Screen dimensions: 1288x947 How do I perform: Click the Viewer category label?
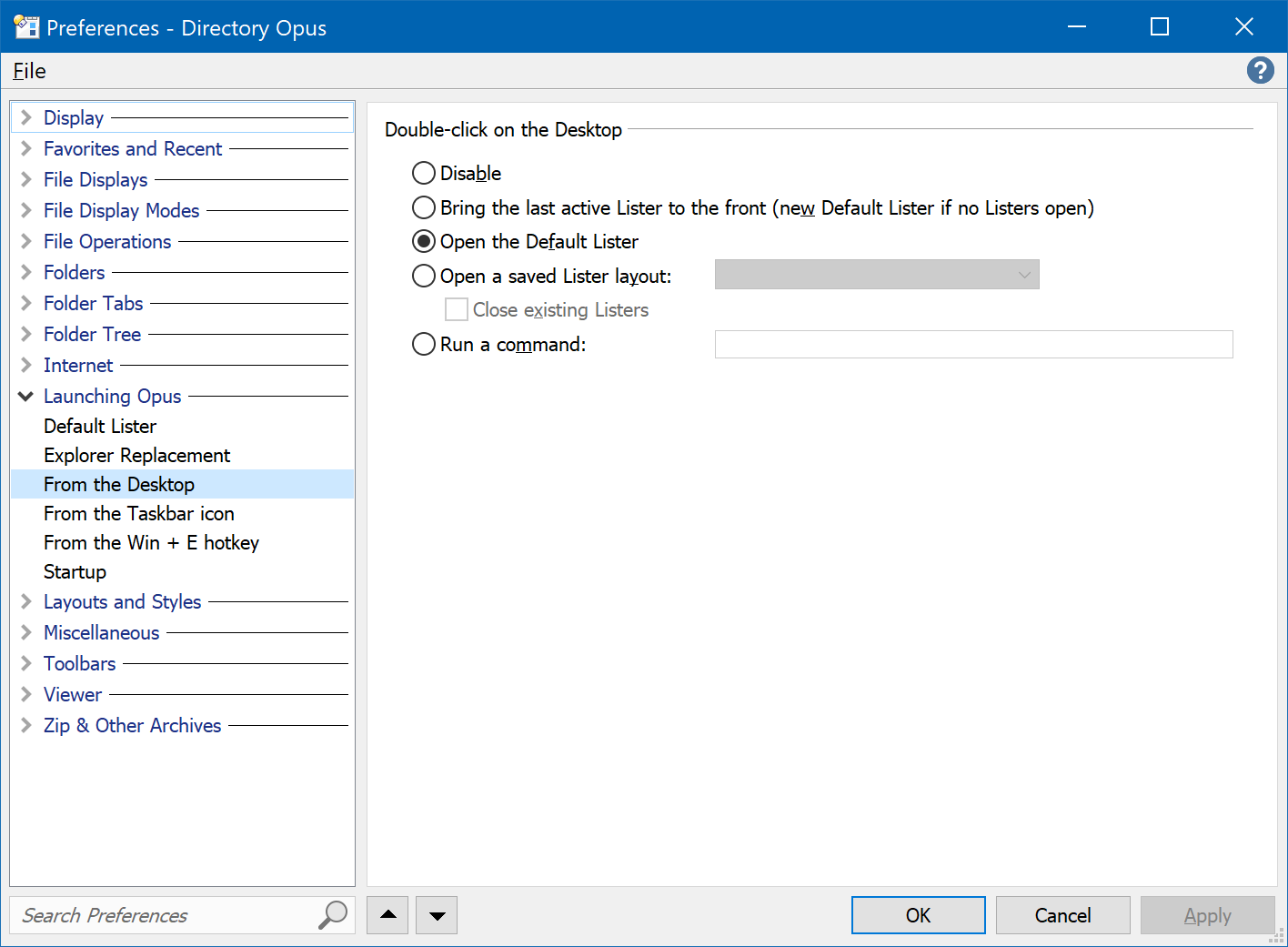(x=73, y=694)
